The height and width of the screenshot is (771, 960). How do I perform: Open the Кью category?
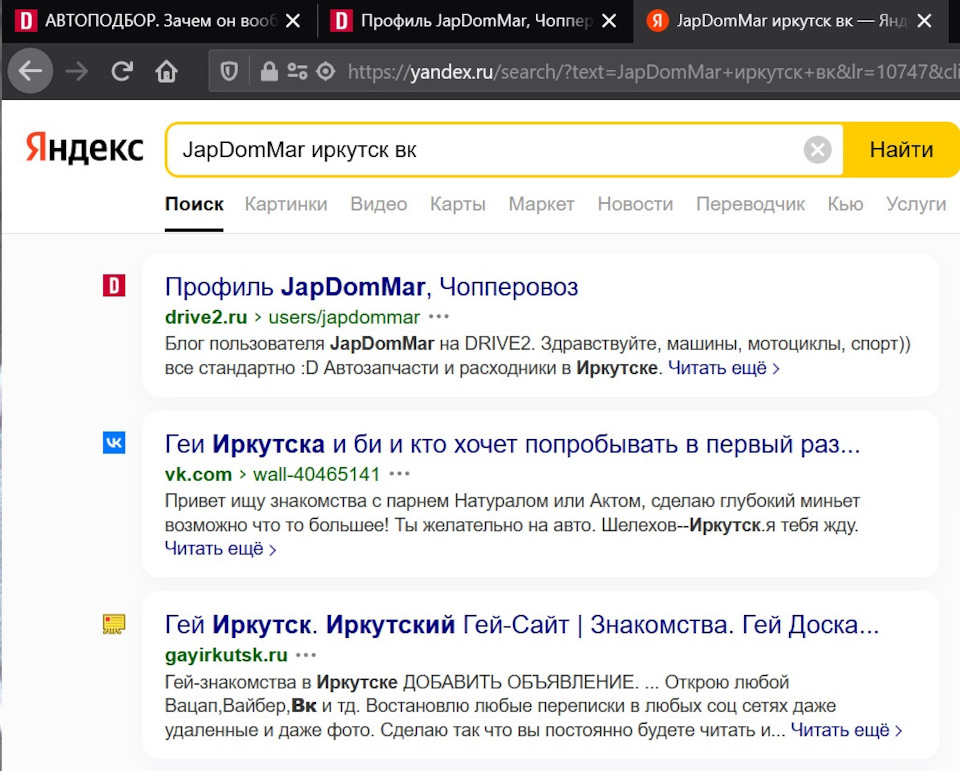tap(845, 204)
